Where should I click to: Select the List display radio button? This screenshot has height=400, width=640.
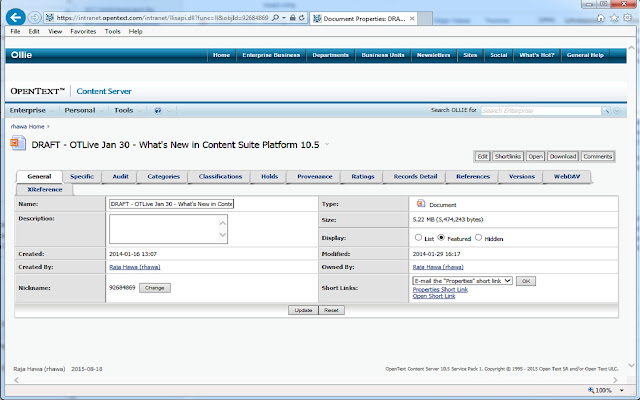[x=418, y=237]
